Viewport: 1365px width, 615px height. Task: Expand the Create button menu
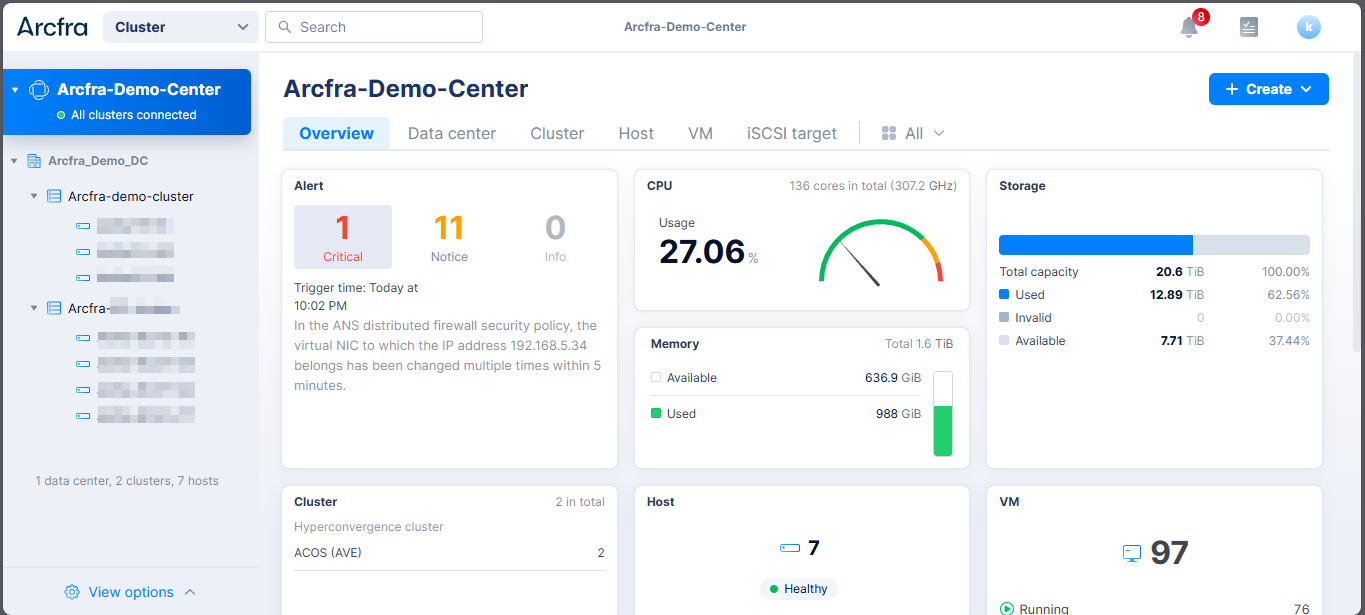[1268, 89]
